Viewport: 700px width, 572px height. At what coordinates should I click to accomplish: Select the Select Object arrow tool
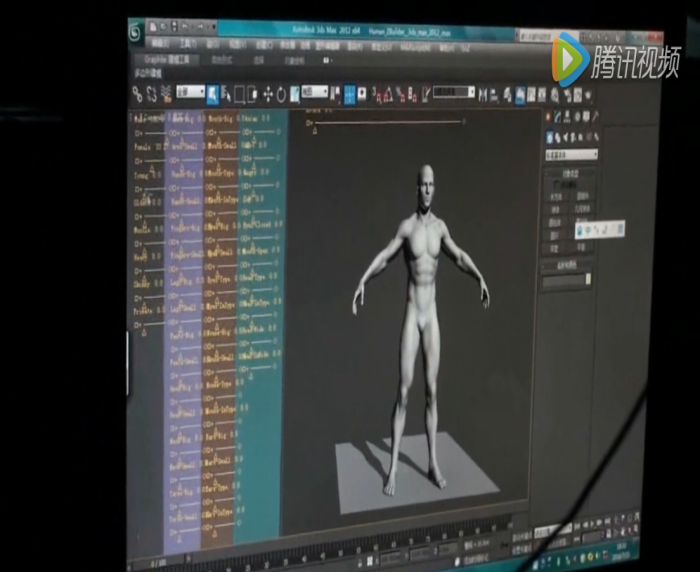[212, 95]
